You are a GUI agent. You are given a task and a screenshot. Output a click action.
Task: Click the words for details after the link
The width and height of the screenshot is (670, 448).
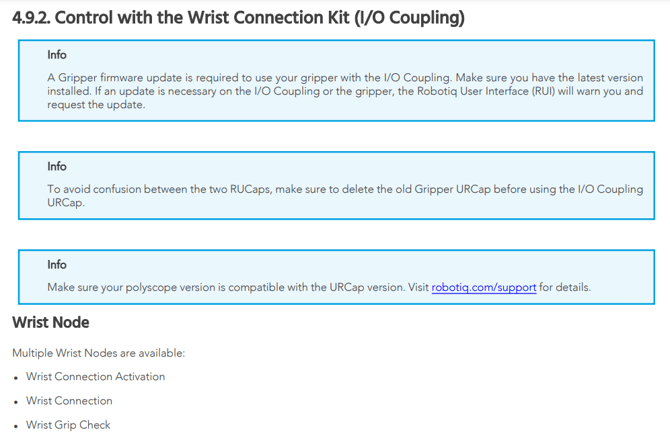tap(565, 287)
